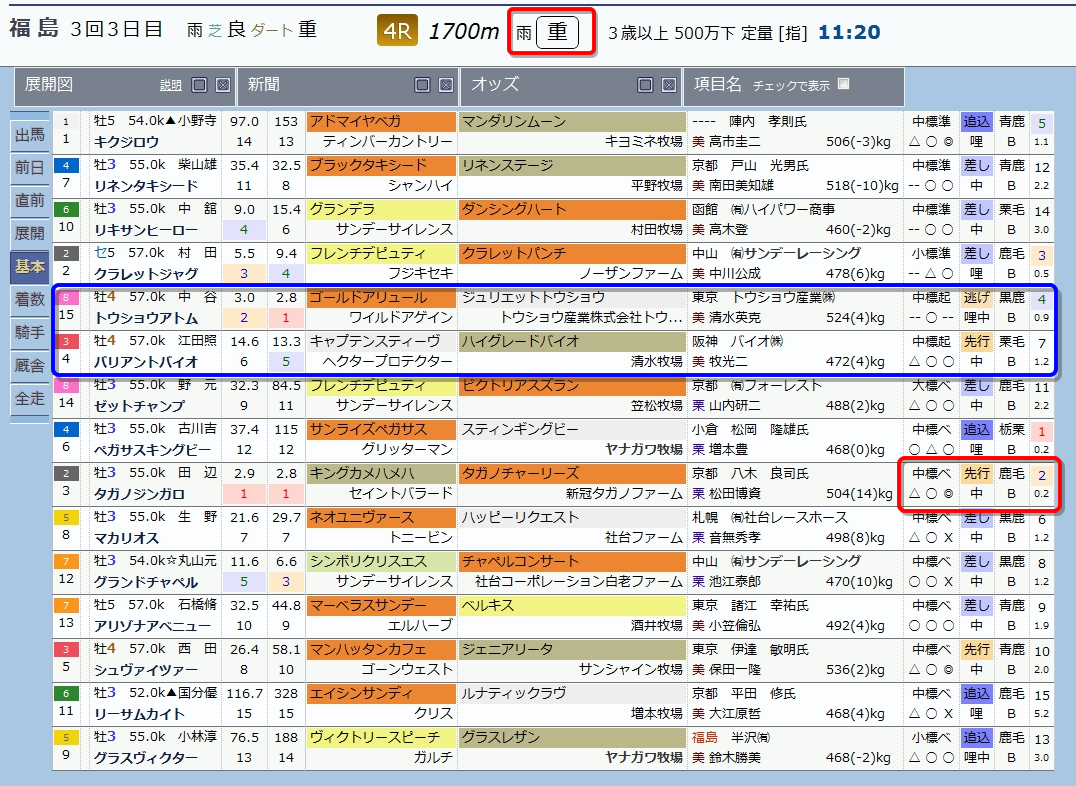Click trainer name 池江泰郎
1076x786 pixels.
pos(735,581)
